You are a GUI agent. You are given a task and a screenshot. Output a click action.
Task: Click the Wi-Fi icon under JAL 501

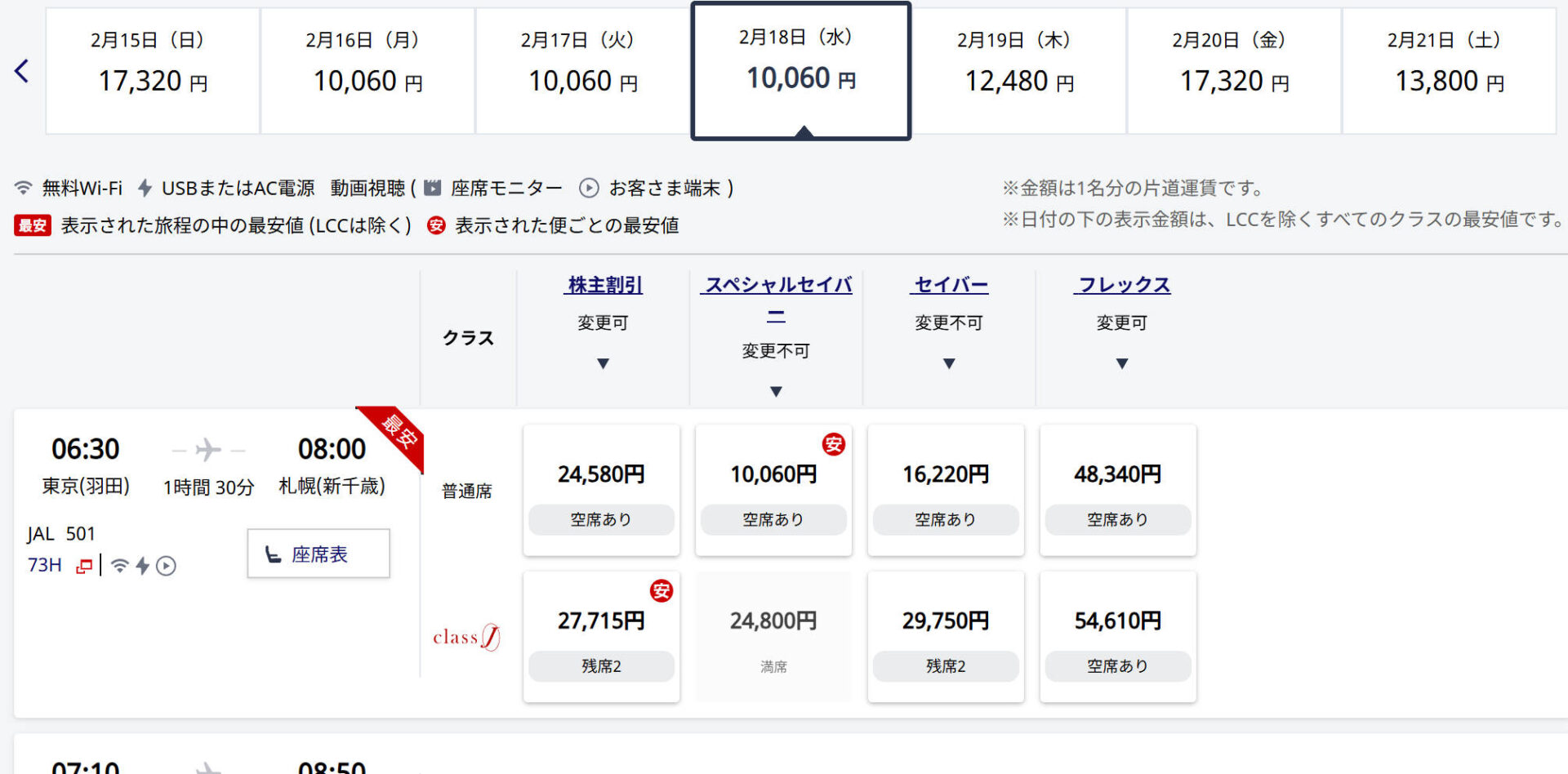[119, 566]
